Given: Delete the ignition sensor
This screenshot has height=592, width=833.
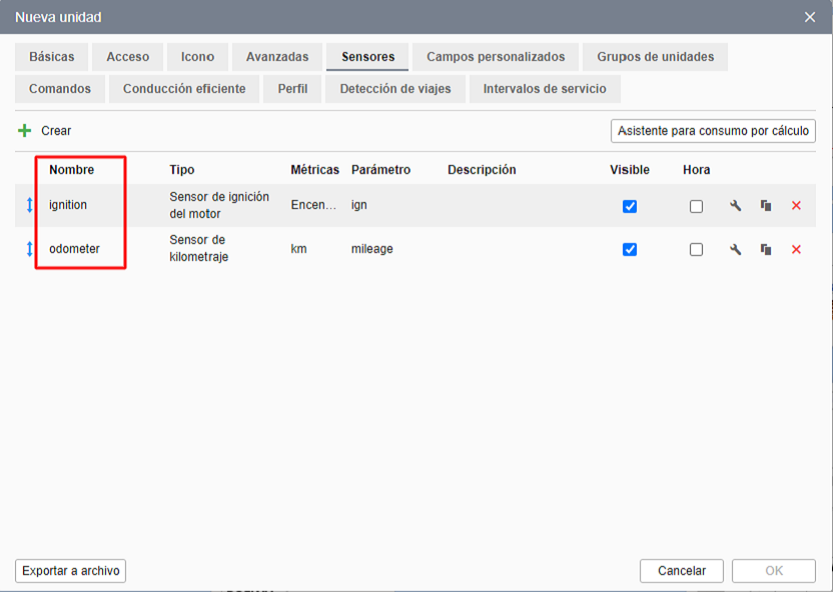Looking at the screenshot, I should coord(796,206).
